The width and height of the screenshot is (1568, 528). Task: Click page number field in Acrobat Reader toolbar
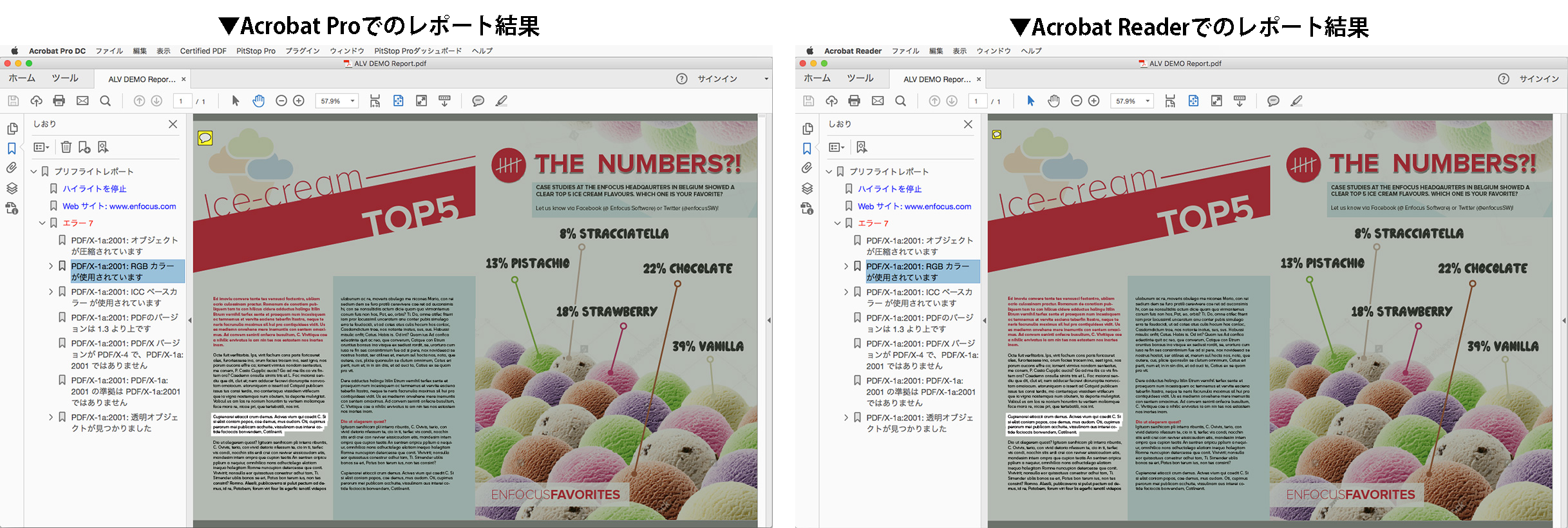(977, 101)
